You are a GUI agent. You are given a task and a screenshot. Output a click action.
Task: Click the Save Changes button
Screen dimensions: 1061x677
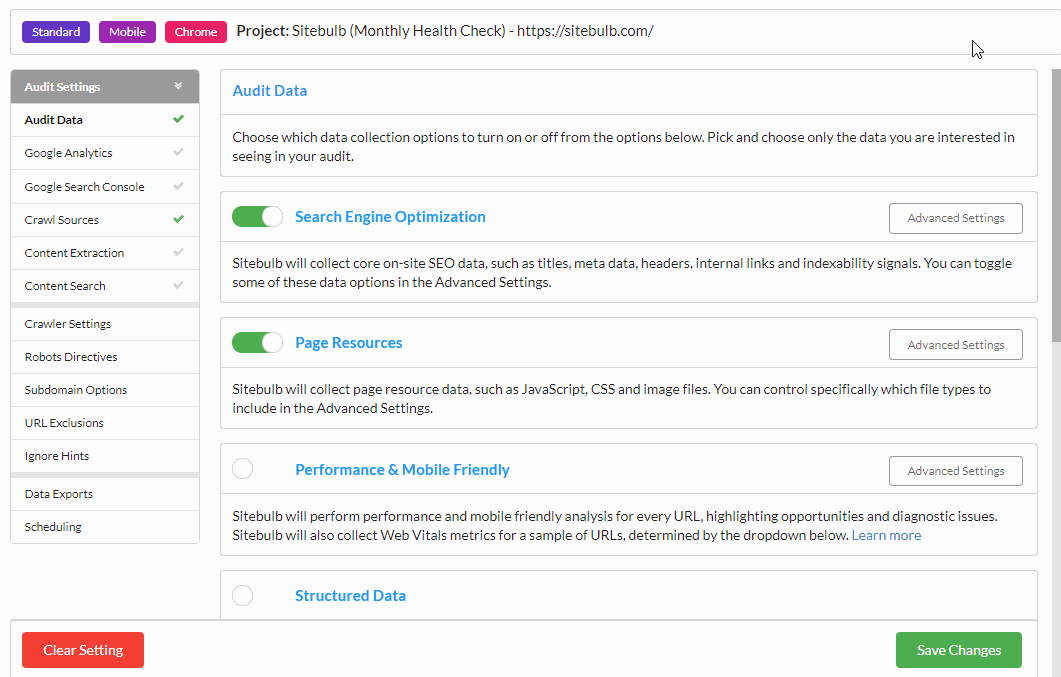959,650
